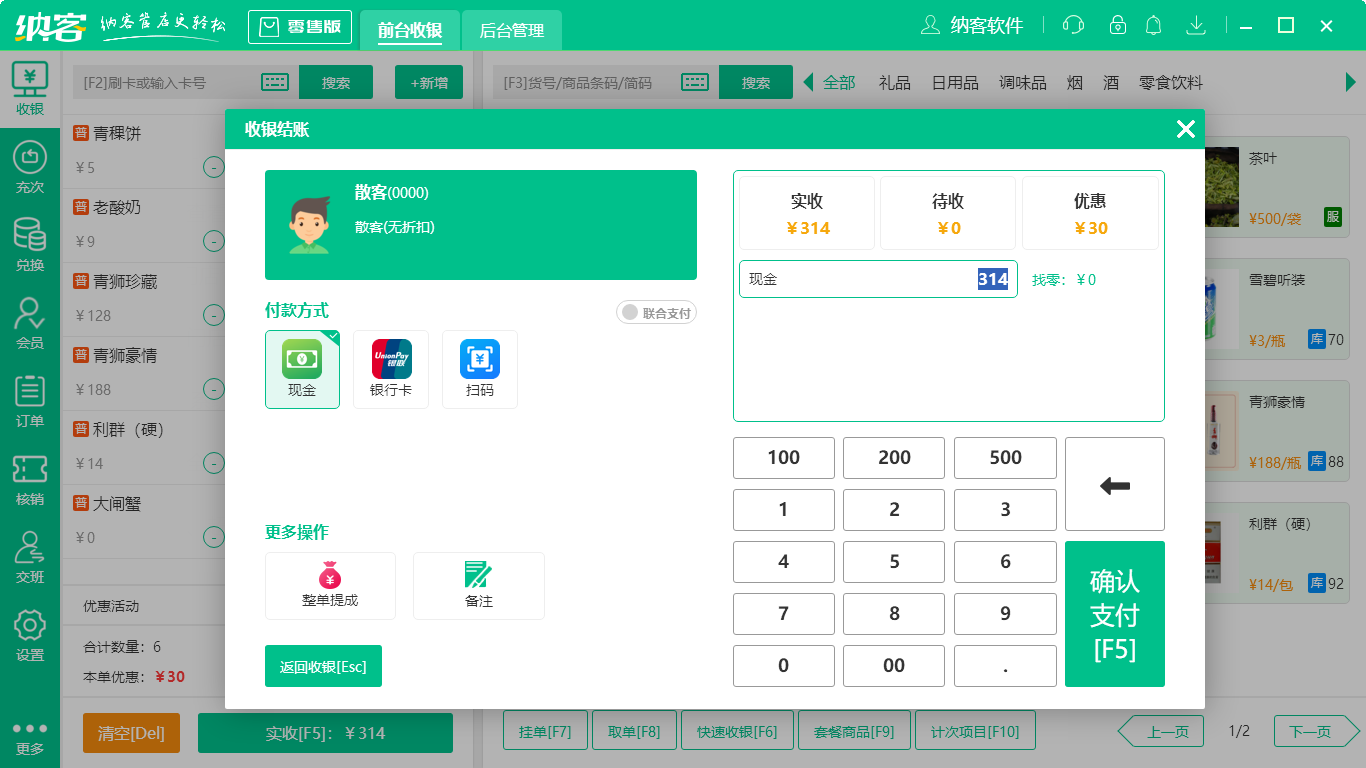Switch to the 后台管理 tab
The height and width of the screenshot is (768, 1366).
(512, 31)
